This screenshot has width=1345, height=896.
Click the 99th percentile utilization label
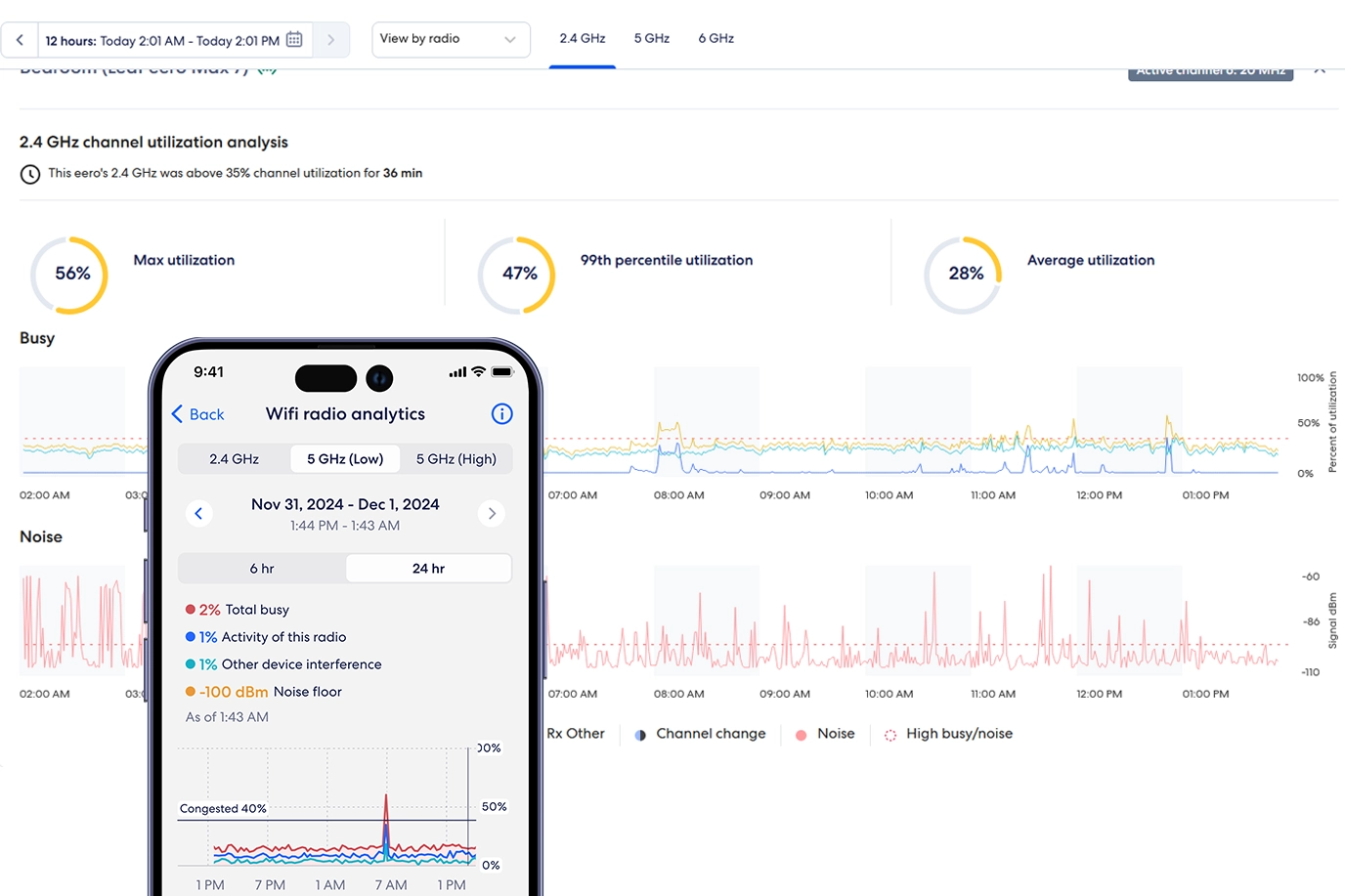coord(667,260)
